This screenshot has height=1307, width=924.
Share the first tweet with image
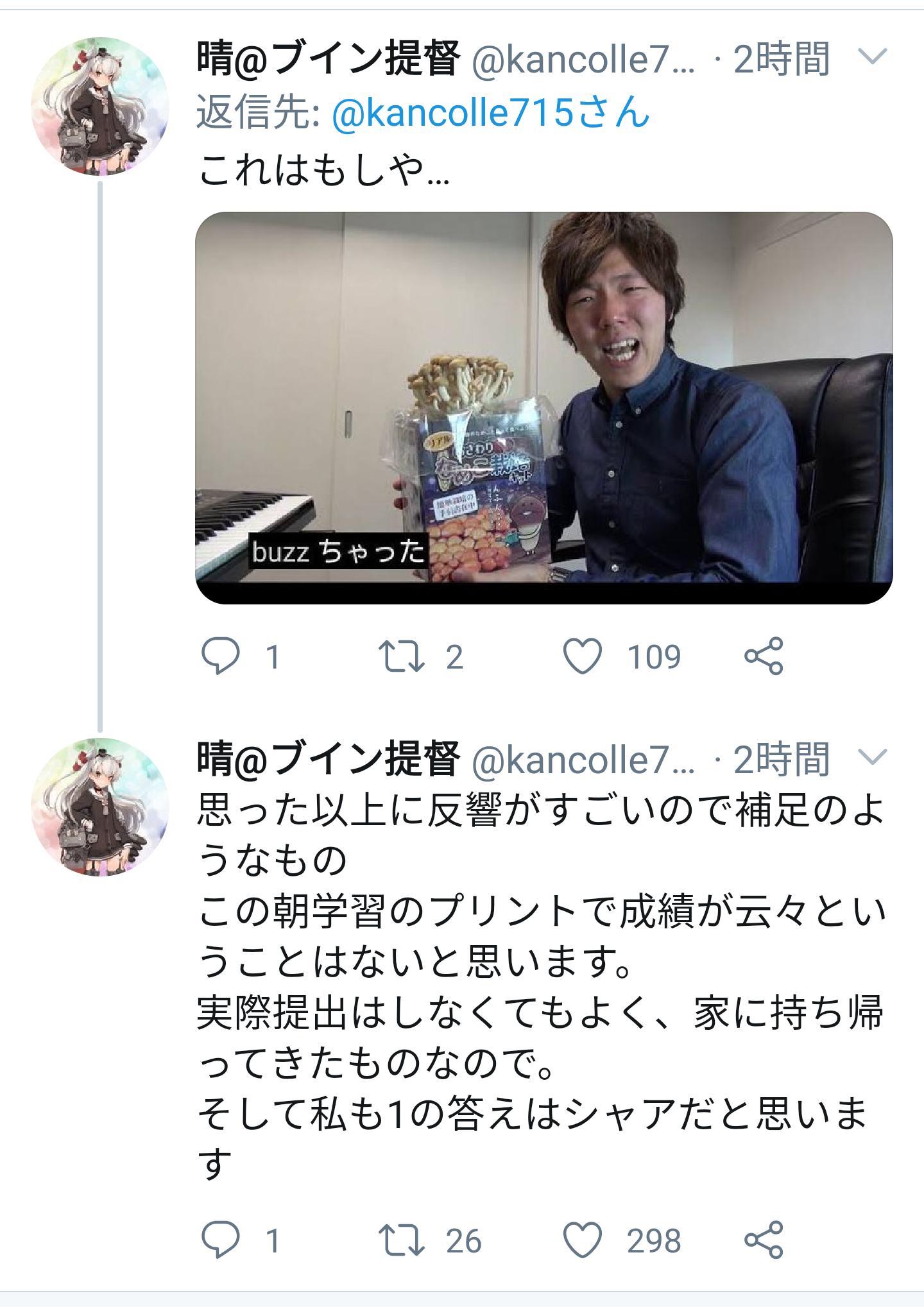pos(764,656)
